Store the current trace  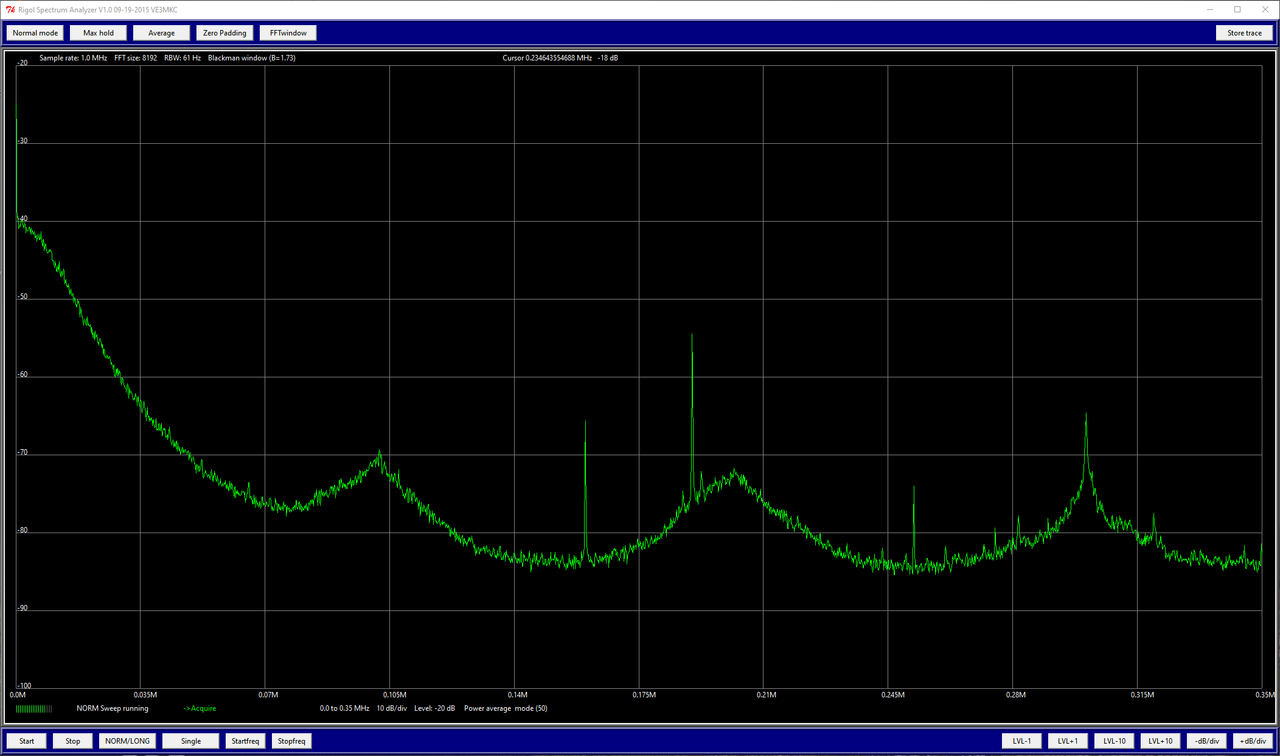pyautogui.click(x=1244, y=33)
